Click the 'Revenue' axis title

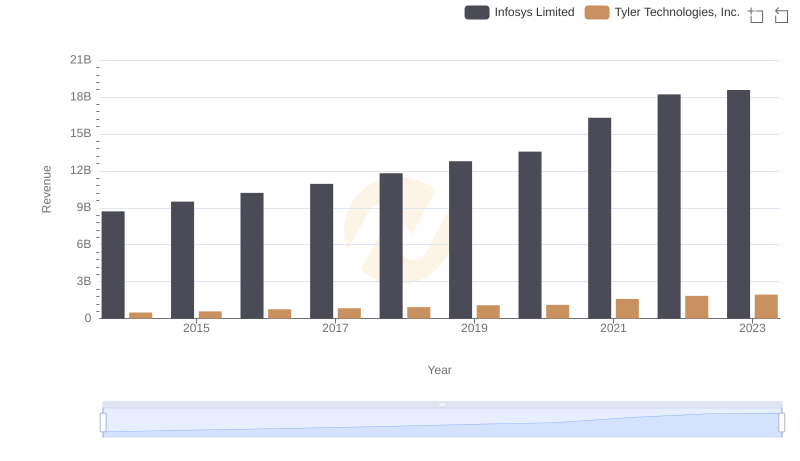(x=46, y=189)
